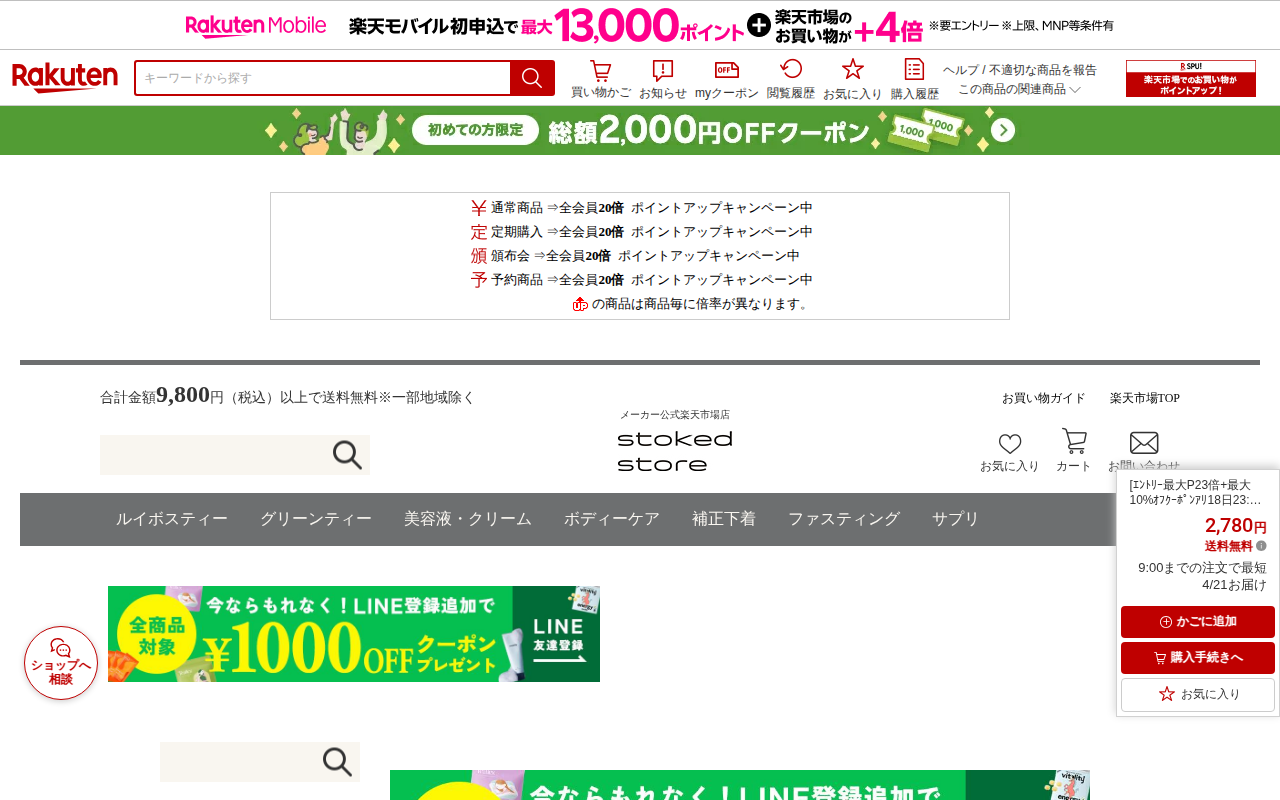Image resolution: width=1280 pixels, height=800 pixels.
Task: Open the 買い物かご cart icon in header
Action: [600, 79]
